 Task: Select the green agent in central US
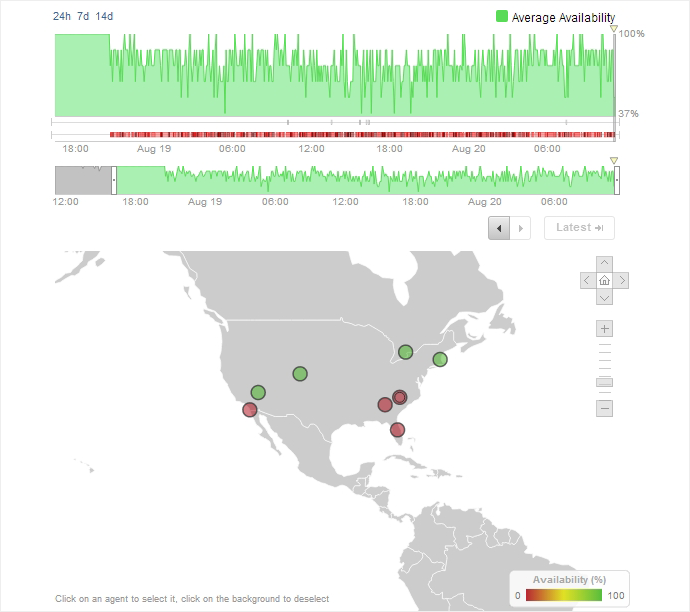pos(300,374)
